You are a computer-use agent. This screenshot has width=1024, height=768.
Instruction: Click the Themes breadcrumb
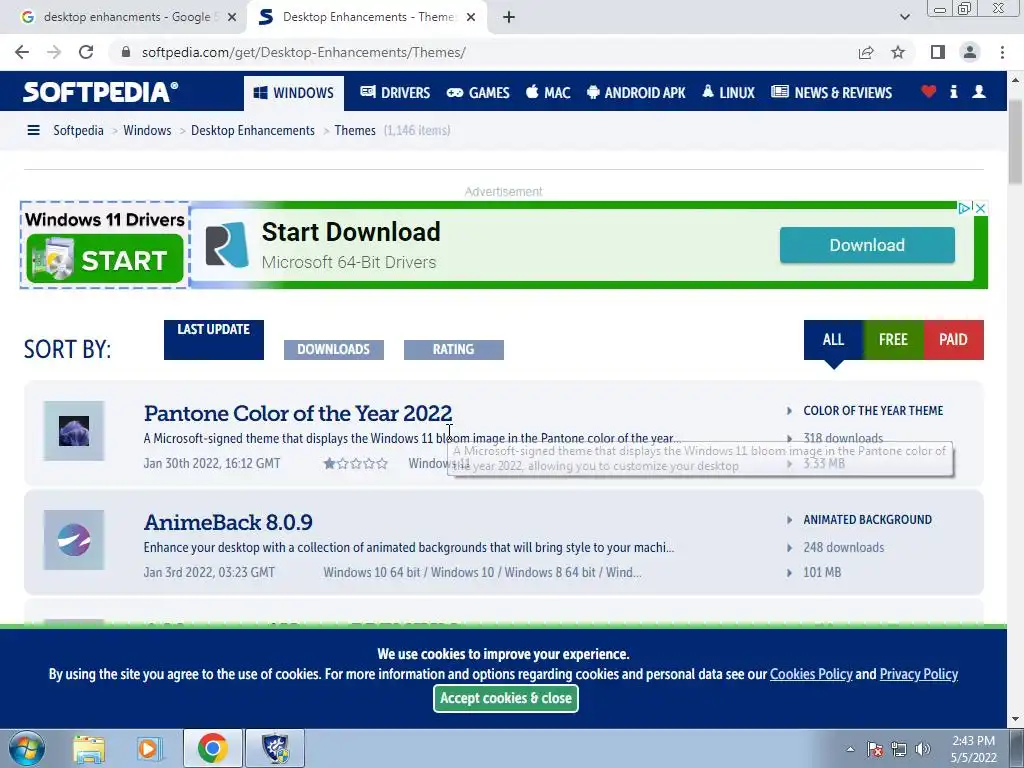coord(355,130)
